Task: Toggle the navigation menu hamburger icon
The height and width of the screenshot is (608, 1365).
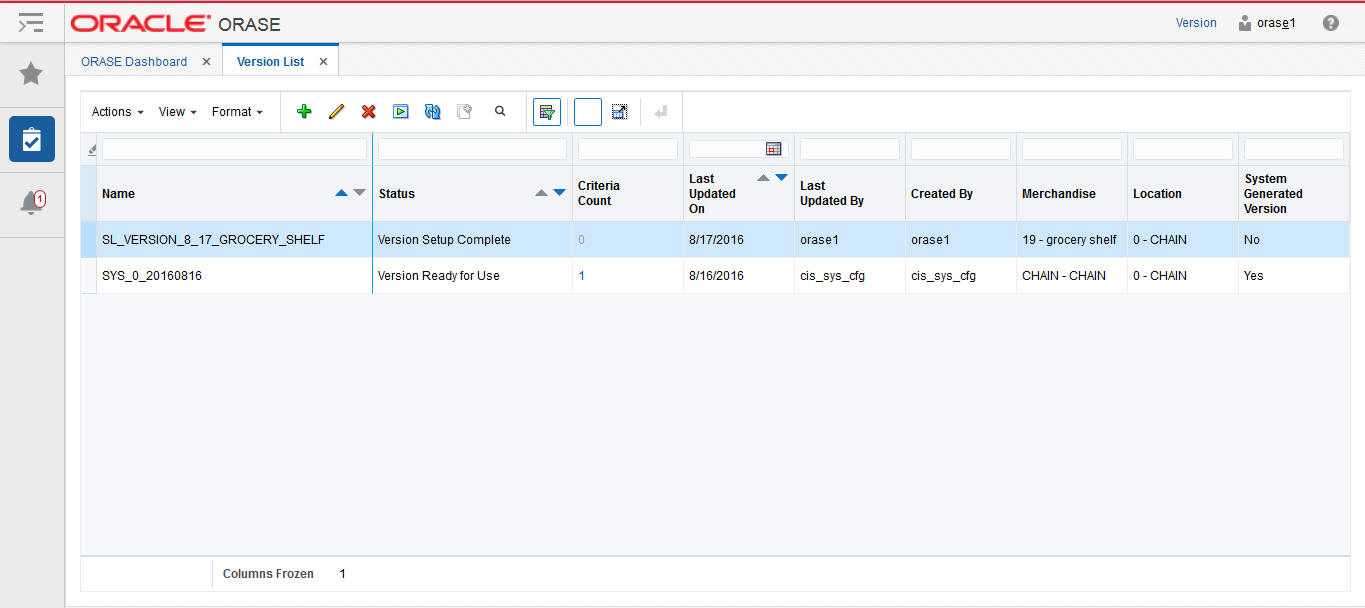Action: click(31, 22)
